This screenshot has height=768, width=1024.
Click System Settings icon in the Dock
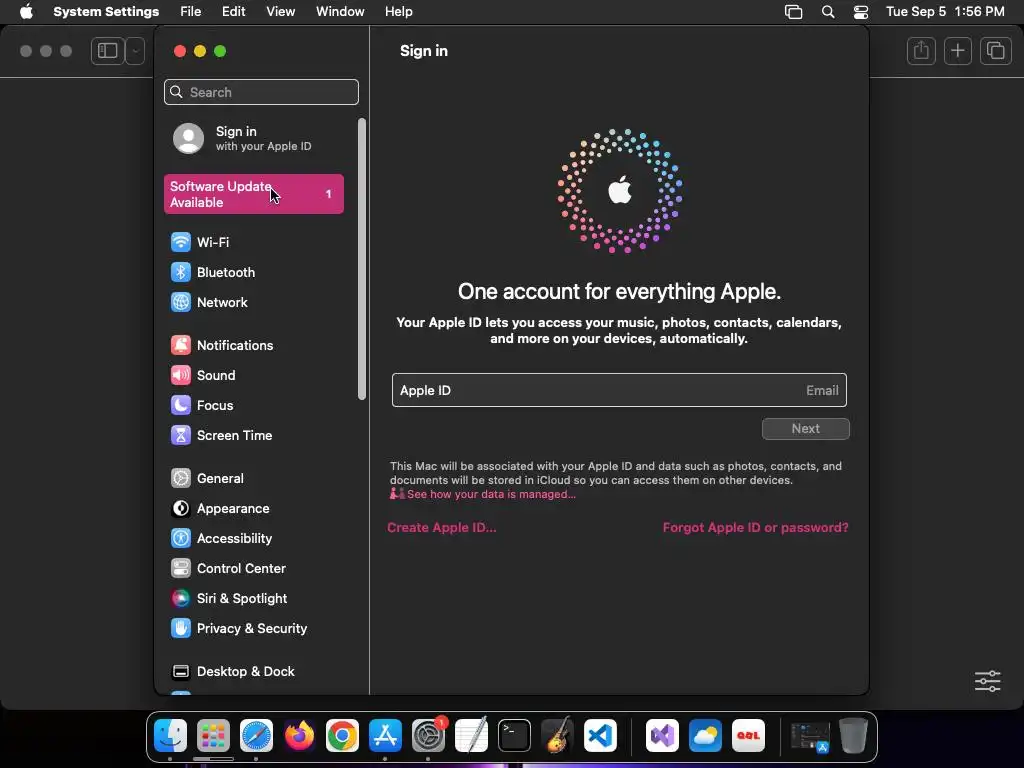point(428,736)
